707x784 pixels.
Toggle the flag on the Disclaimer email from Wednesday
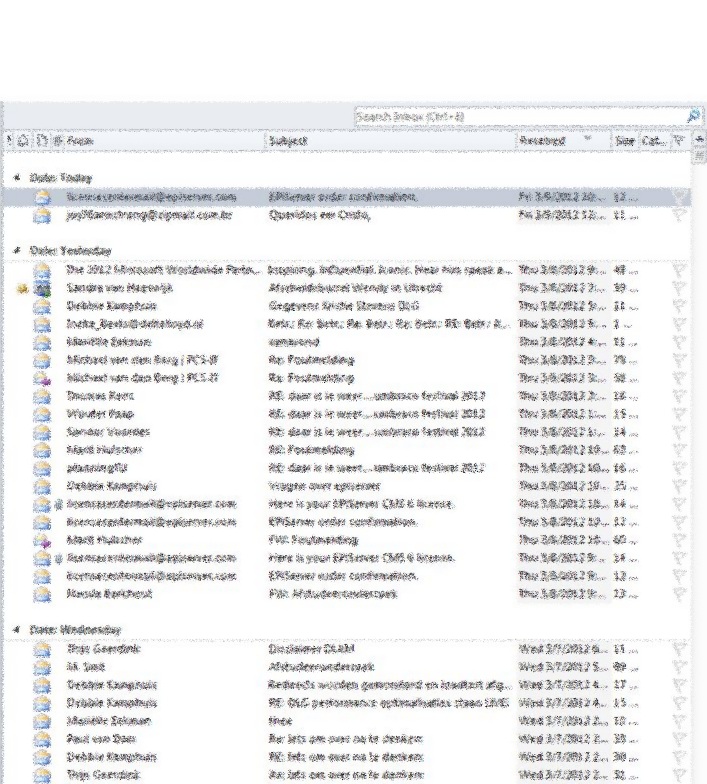(680, 648)
